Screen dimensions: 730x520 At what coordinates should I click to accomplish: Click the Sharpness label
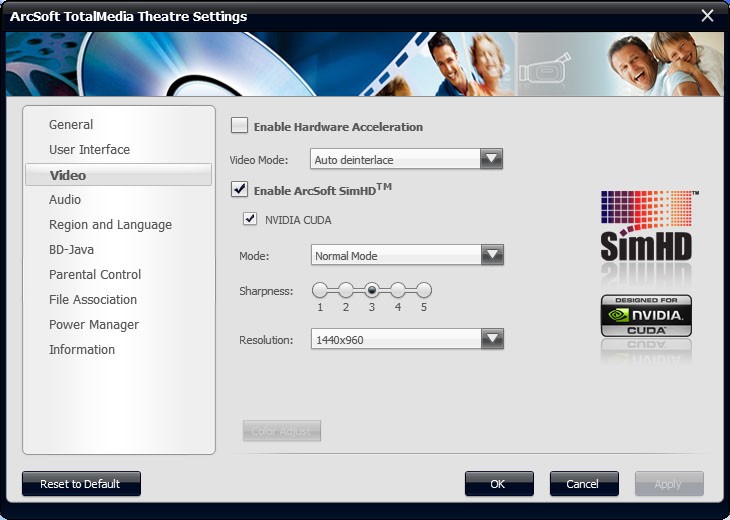pyautogui.click(x=266, y=291)
